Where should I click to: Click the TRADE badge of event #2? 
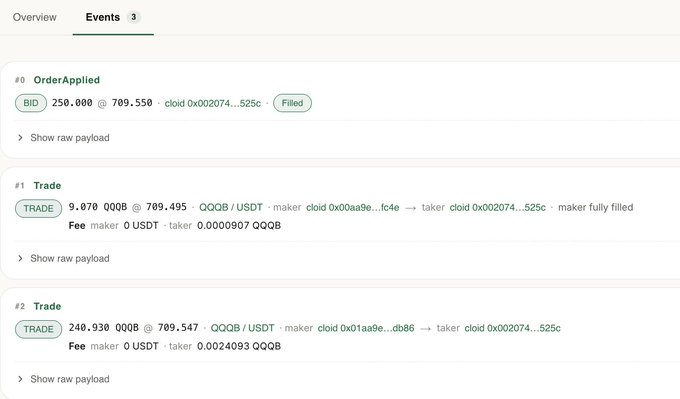click(39, 329)
